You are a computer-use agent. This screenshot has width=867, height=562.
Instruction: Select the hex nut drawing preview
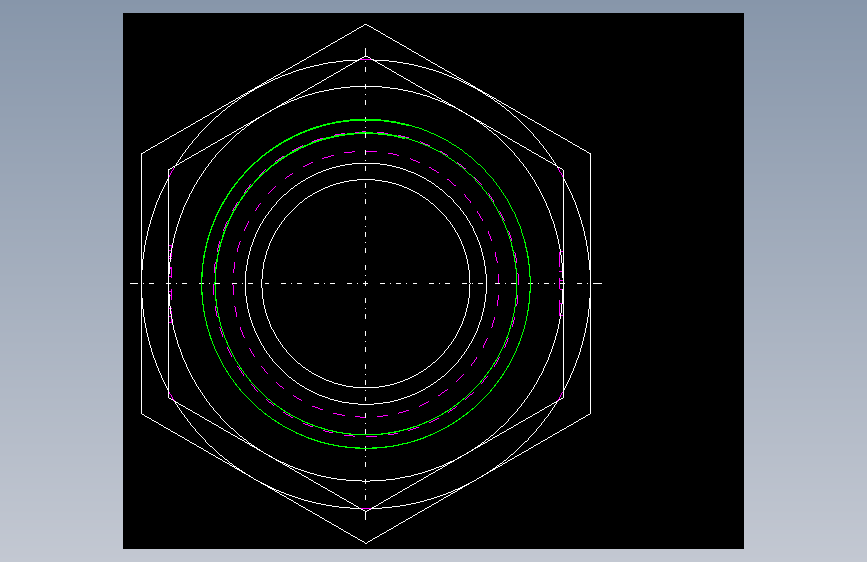tap(433, 281)
